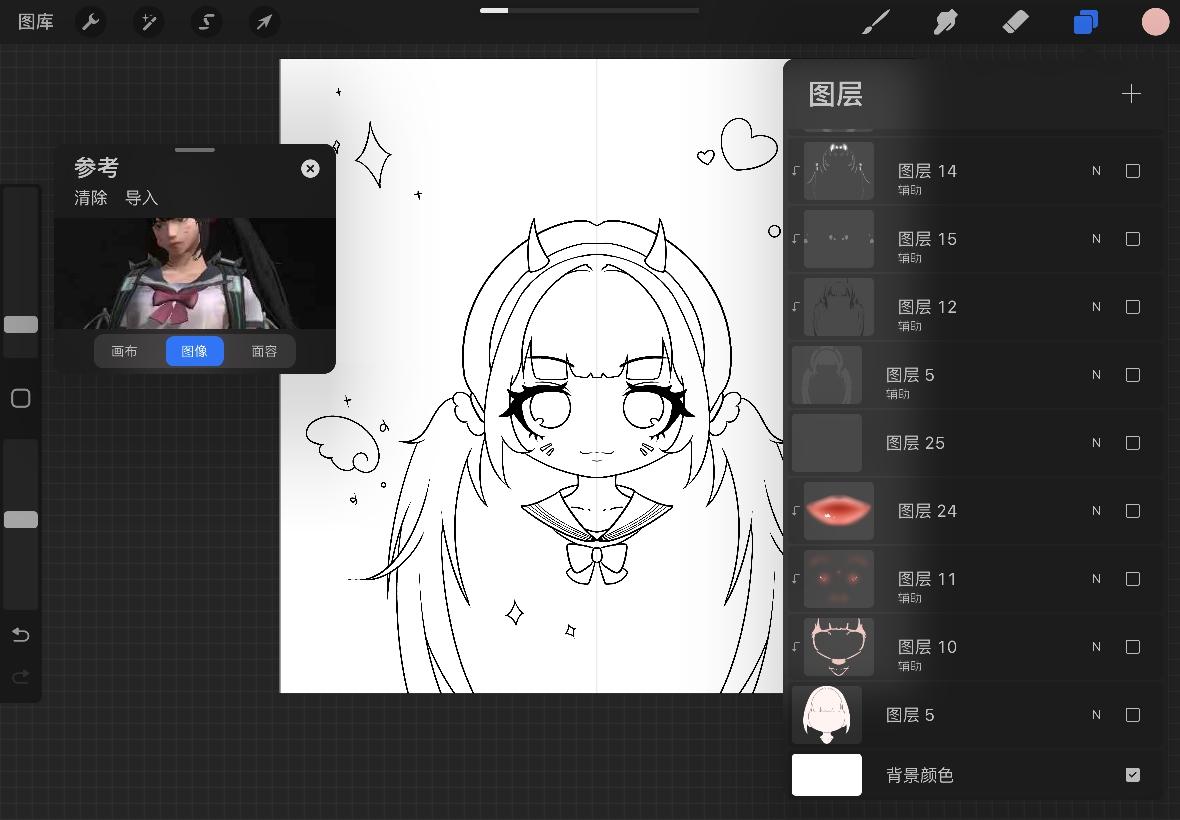Select layer named 图层 14

(x=926, y=171)
